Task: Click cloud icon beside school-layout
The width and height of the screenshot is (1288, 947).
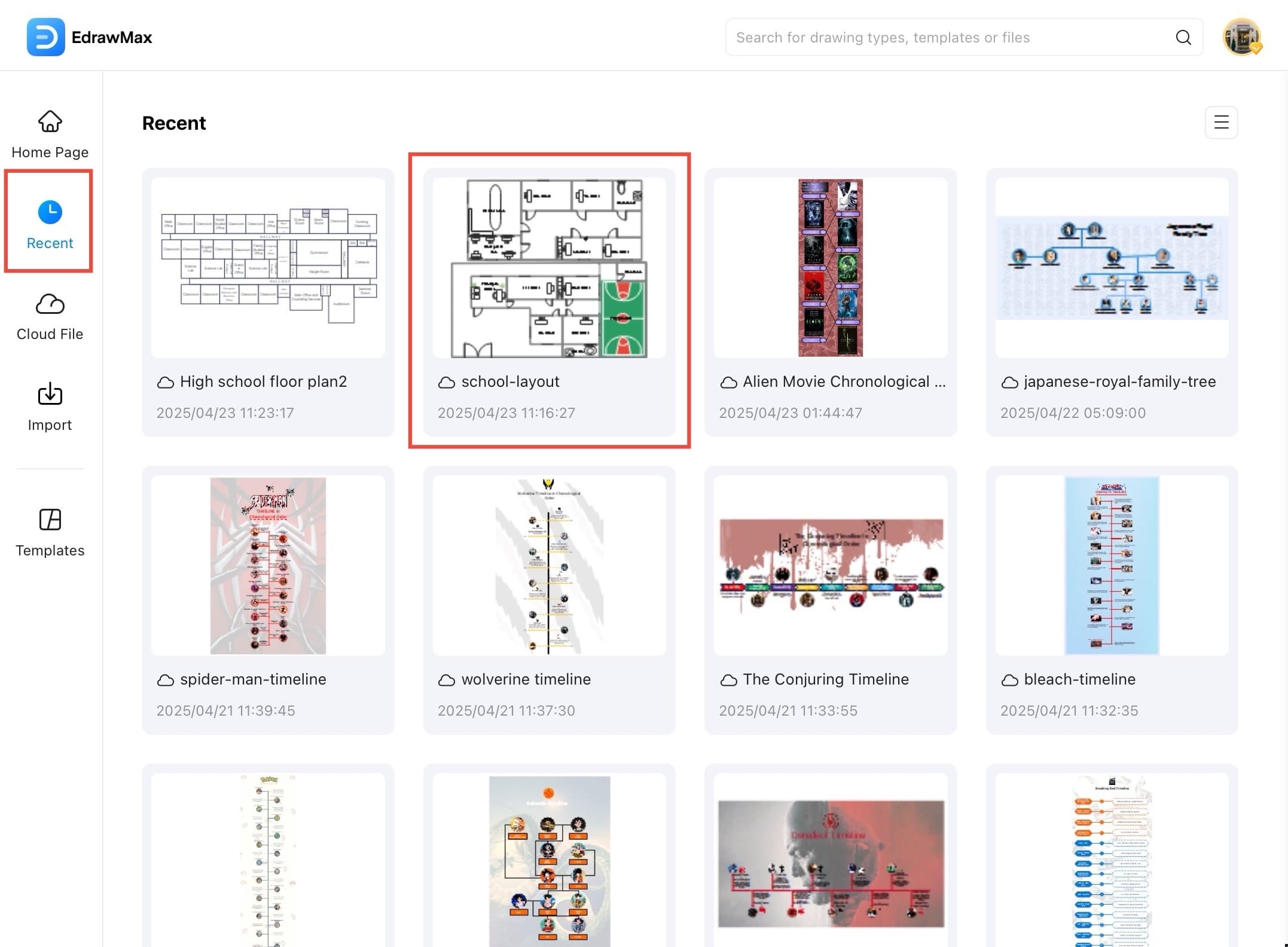Action: 446,382
